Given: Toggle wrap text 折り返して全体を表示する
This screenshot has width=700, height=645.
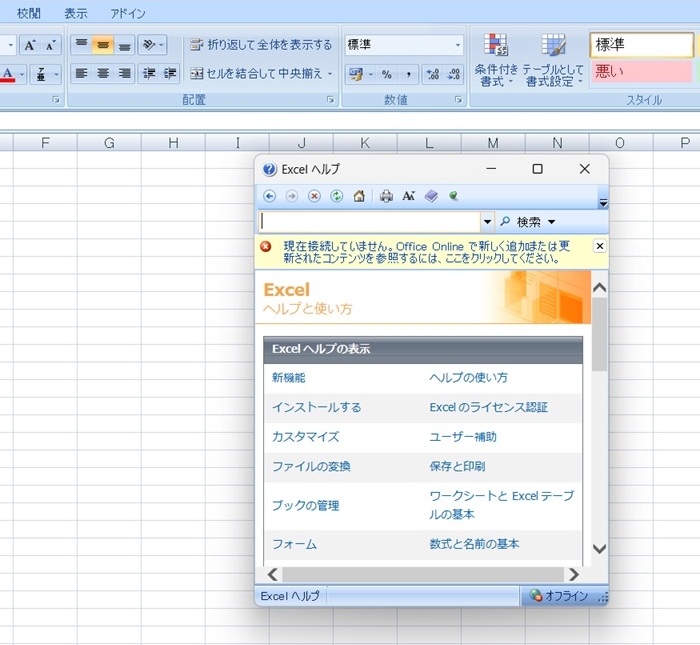Looking at the screenshot, I should click(x=261, y=45).
